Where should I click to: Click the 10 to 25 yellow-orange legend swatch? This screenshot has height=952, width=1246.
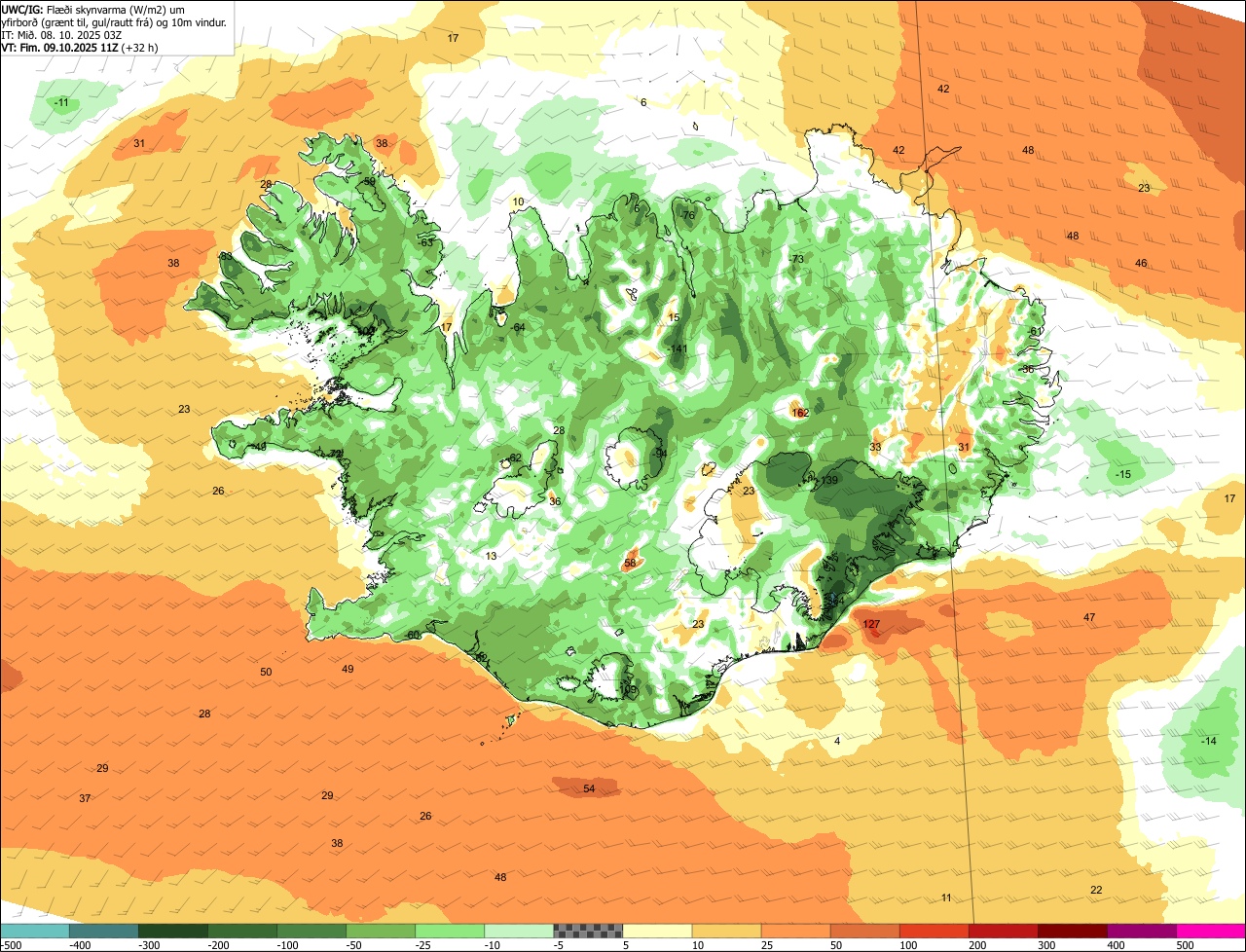[x=727, y=931]
